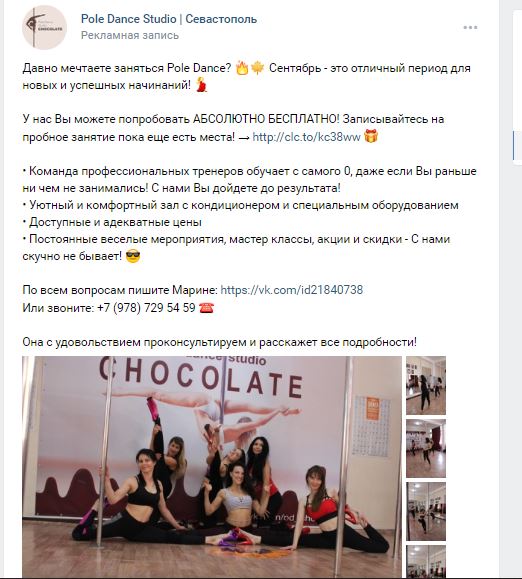Click the blue scrollbar marker at right edge

[x=514, y=145]
